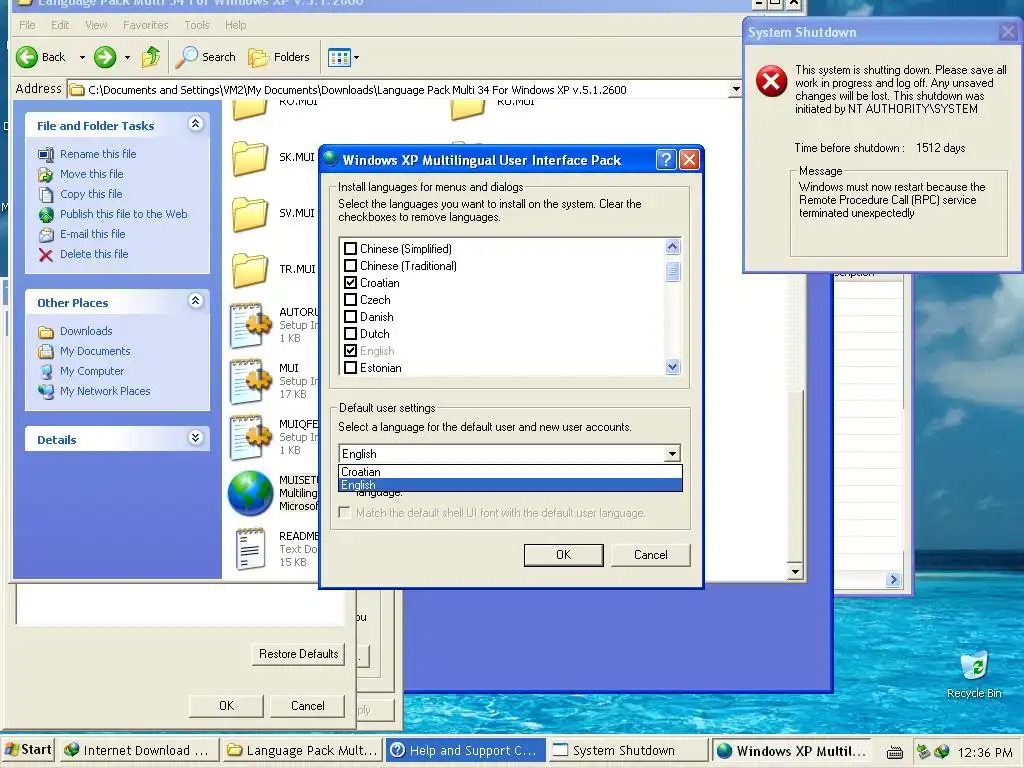Click language list scrollbar thumb
The width and height of the screenshot is (1024, 768).
click(673, 271)
